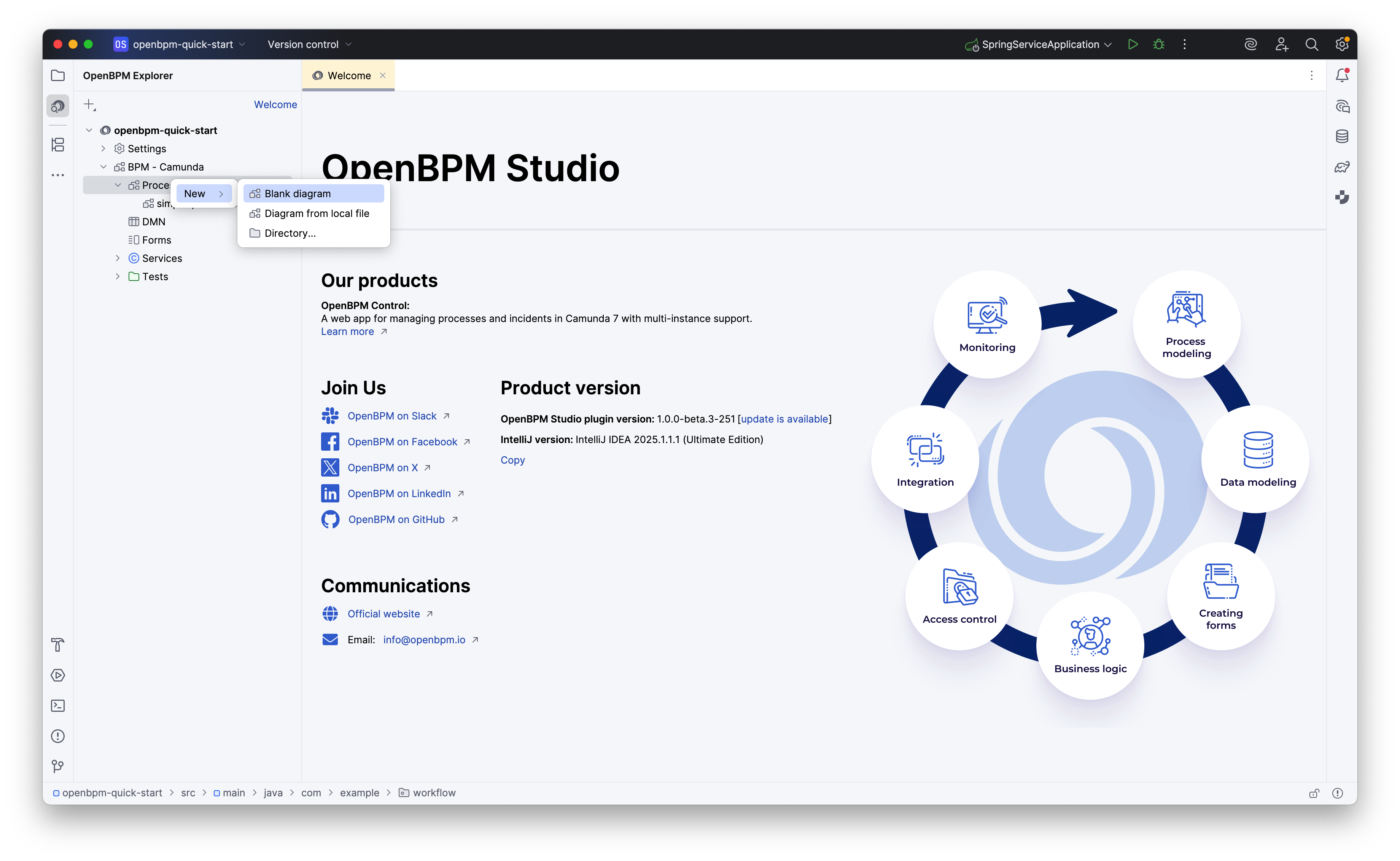This screenshot has width=1400, height=861.
Task: Expand the Tests tree node
Action: (x=118, y=277)
